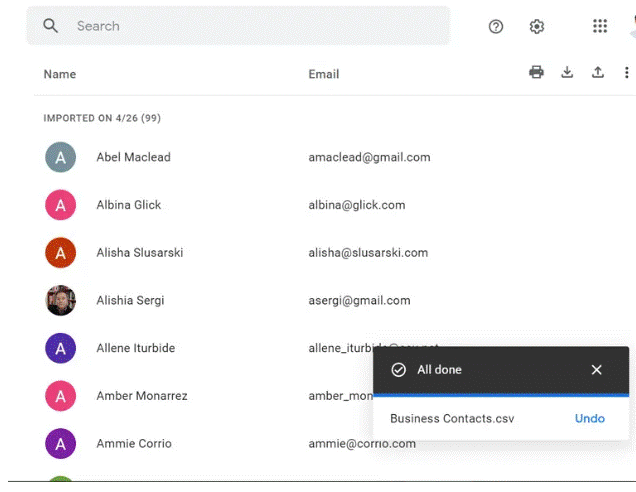Open the three-dot list options menu
The width and height of the screenshot is (636, 492).
pyautogui.click(x=627, y=72)
